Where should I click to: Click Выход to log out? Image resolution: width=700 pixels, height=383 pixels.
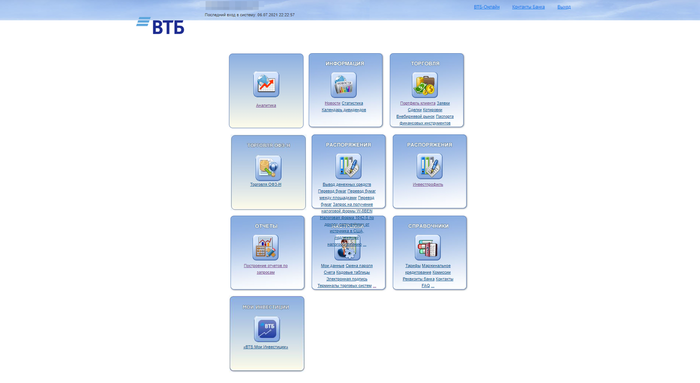tap(564, 7)
